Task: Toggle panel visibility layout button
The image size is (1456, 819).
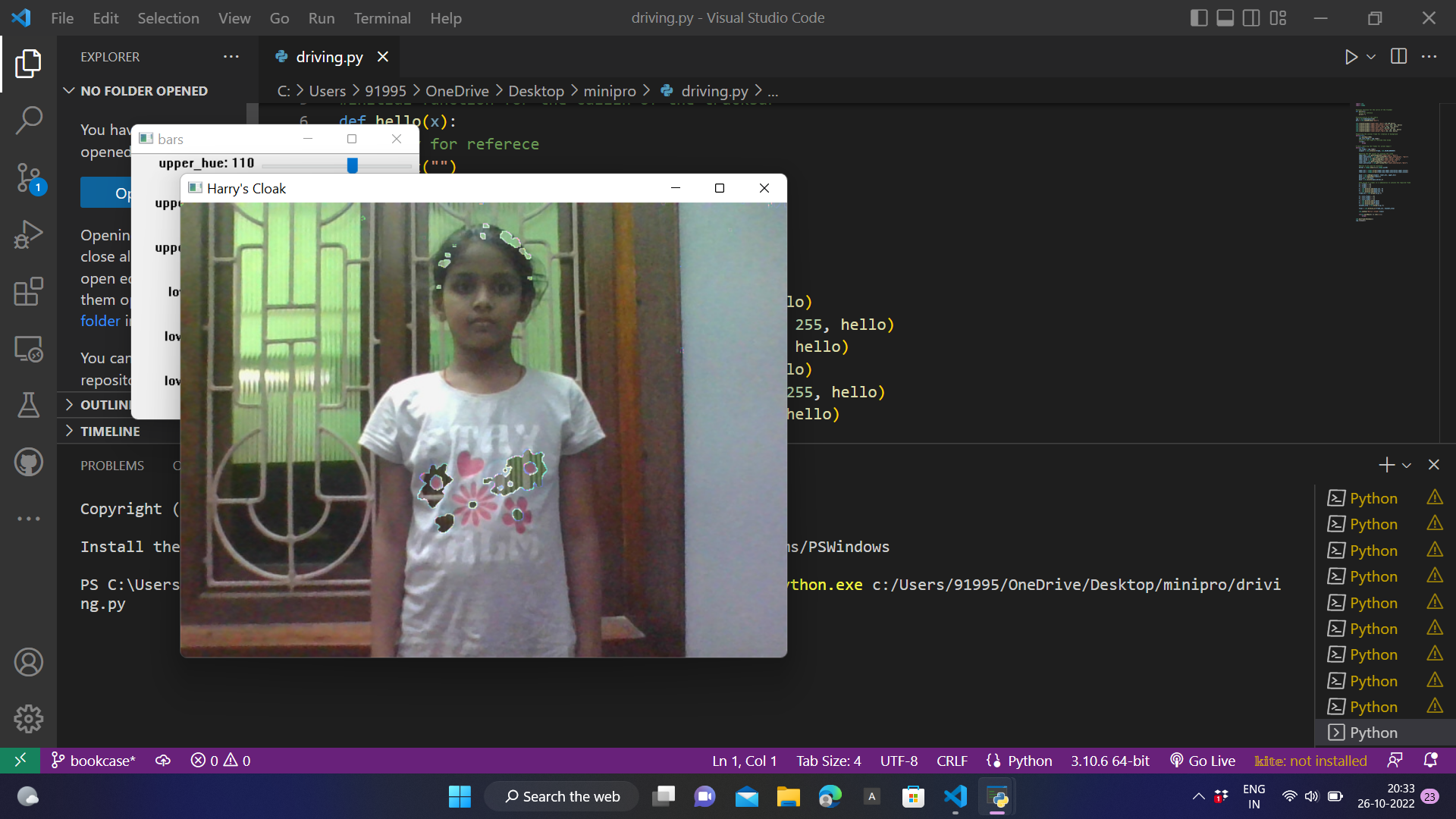Action: tap(1225, 18)
